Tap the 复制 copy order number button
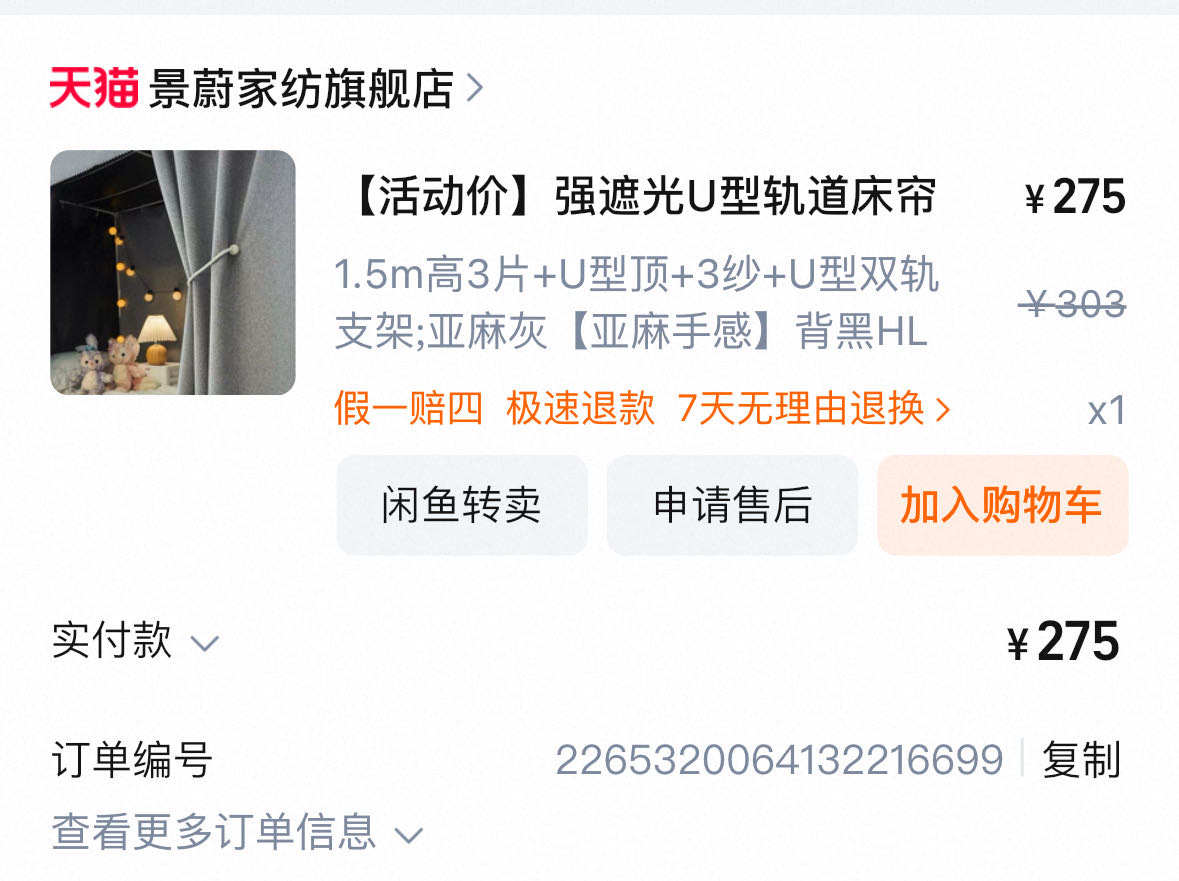 point(1080,759)
